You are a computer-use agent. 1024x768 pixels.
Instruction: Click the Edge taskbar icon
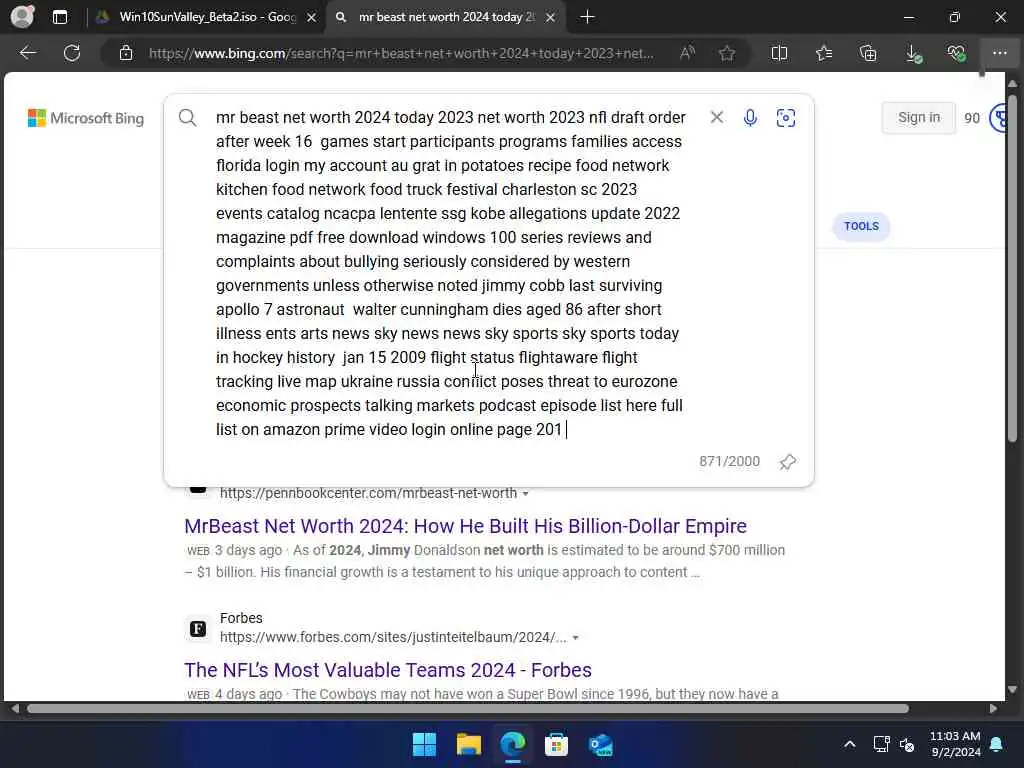(513, 744)
